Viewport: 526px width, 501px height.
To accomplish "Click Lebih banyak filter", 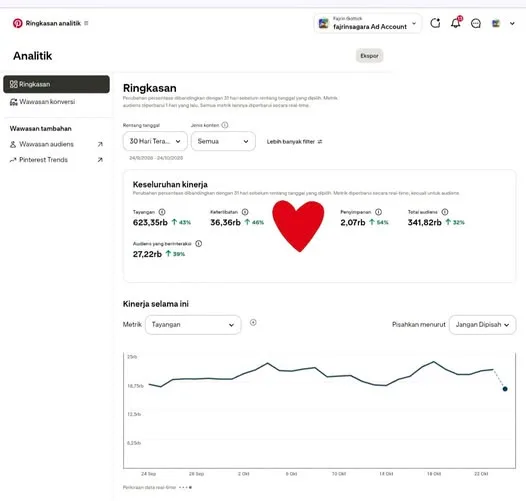I will [294, 142].
